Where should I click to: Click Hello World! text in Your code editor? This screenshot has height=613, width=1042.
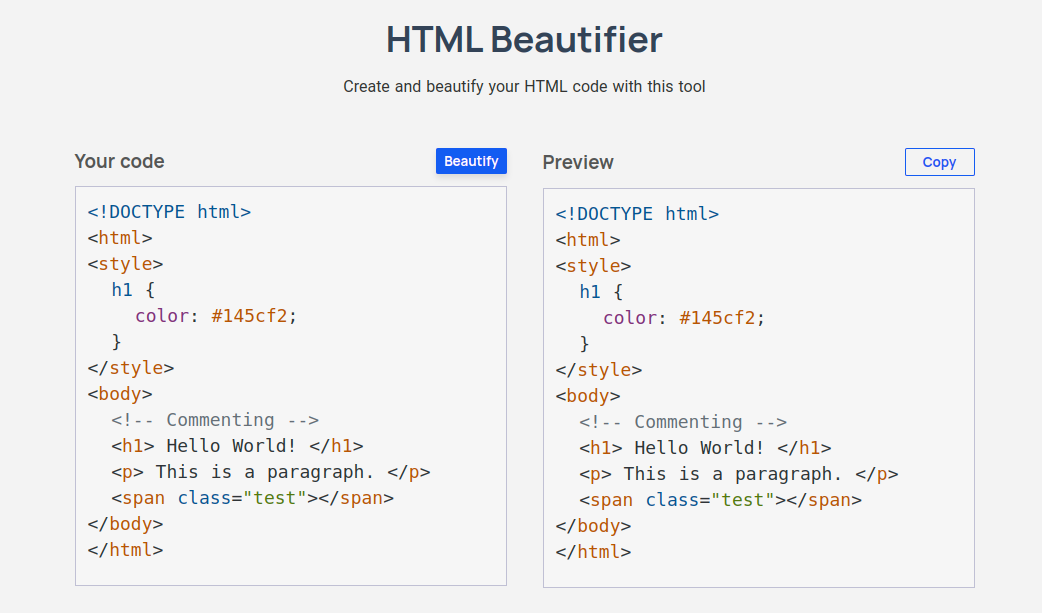tap(233, 446)
